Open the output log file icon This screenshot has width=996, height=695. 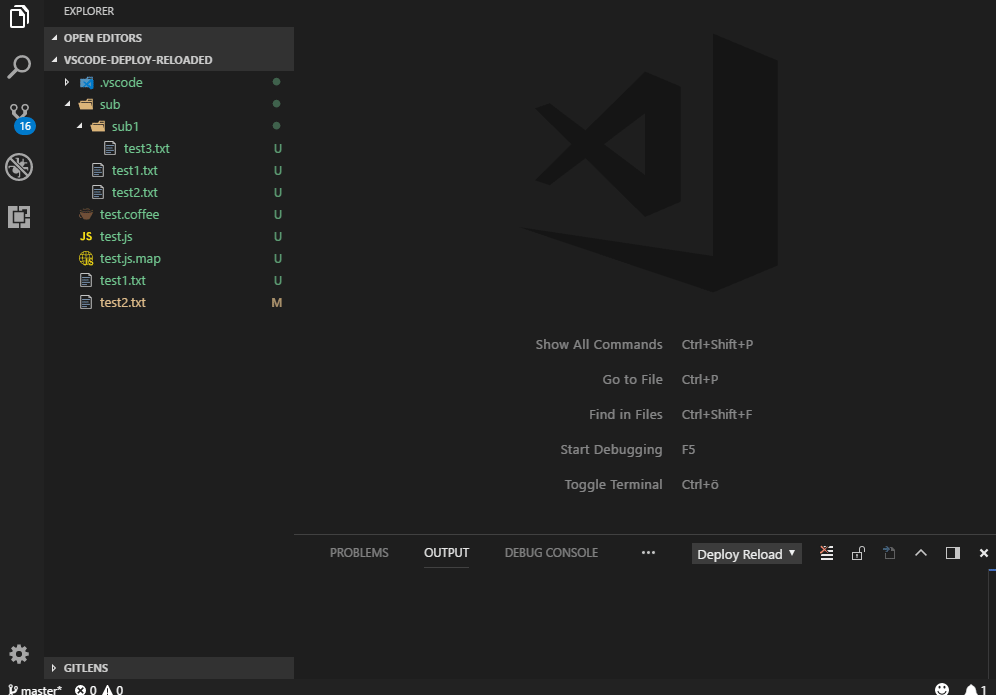coord(889,553)
